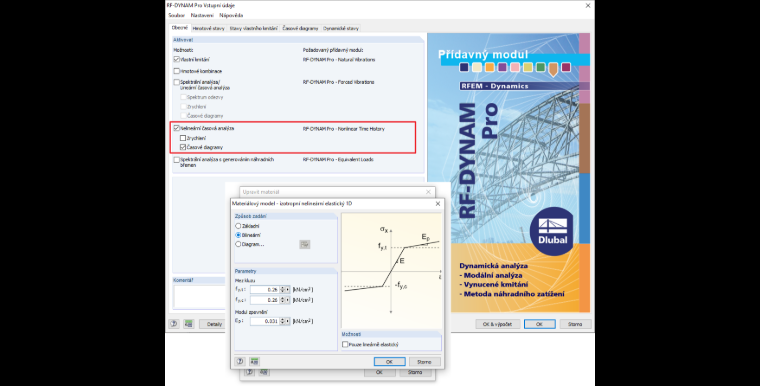The image size is (760, 386).
Task: Click the edit diagram icon beside Diagram option
Action: (304, 244)
